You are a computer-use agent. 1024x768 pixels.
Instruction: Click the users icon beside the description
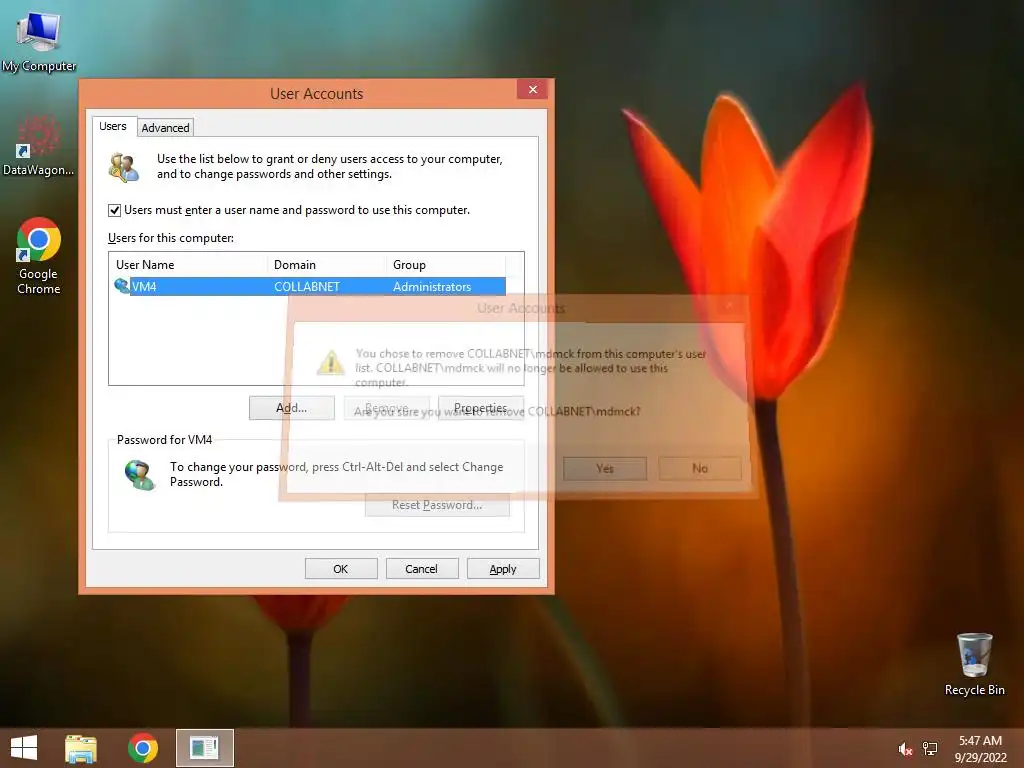(123, 167)
